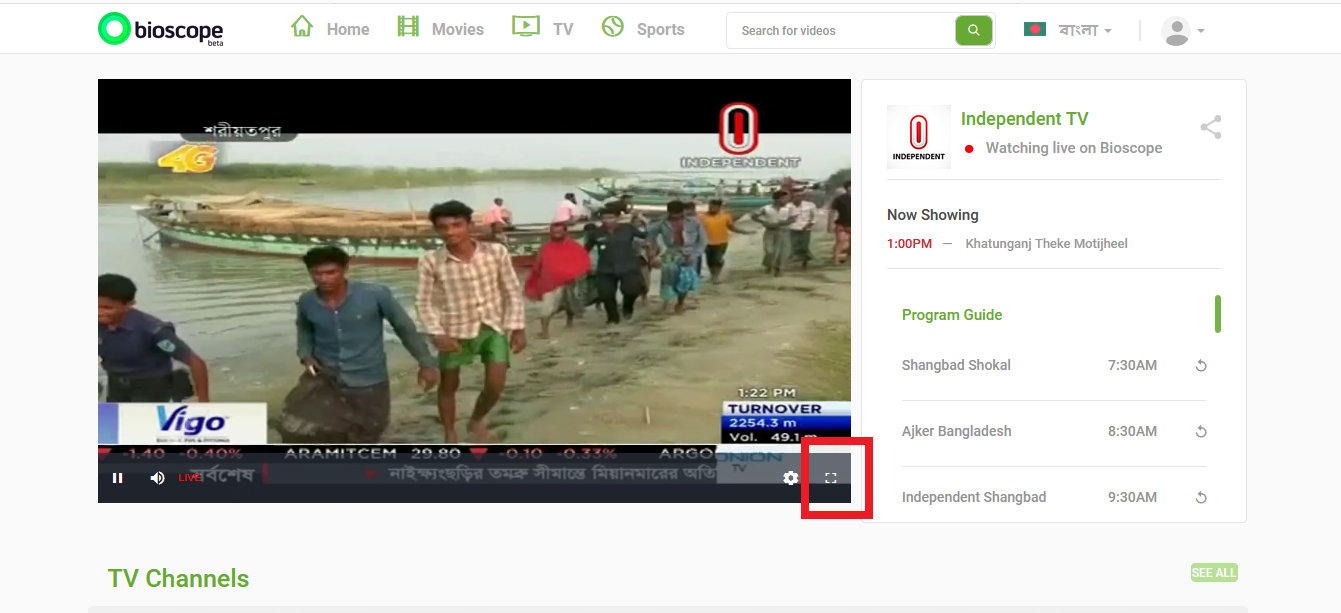This screenshot has height=613, width=1341.
Task: Click Khatunganj Theke Motijheel now showing
Action: [x=1046, y=244]
